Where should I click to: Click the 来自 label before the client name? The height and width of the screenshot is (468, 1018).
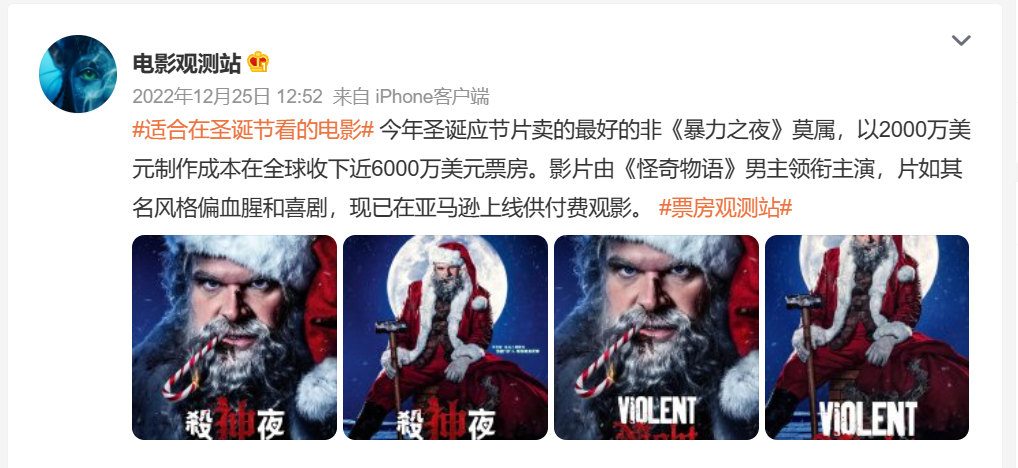351,97
